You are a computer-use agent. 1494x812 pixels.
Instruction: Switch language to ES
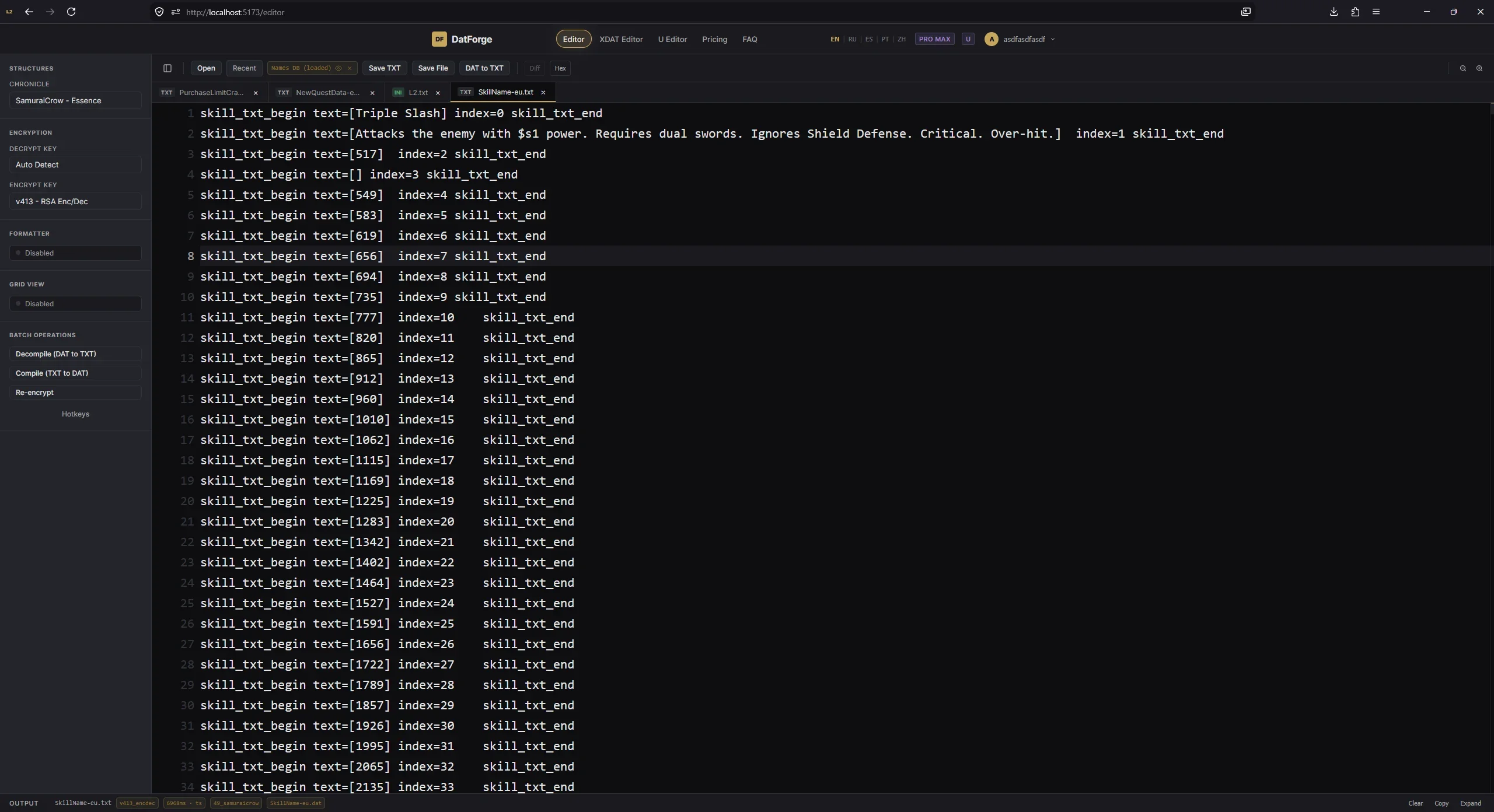coord(869,39)
